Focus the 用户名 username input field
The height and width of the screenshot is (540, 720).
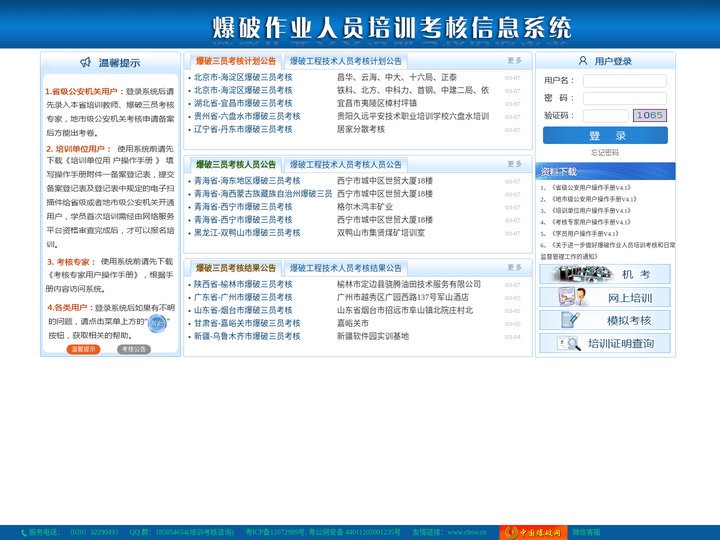(x=624, y=81)
